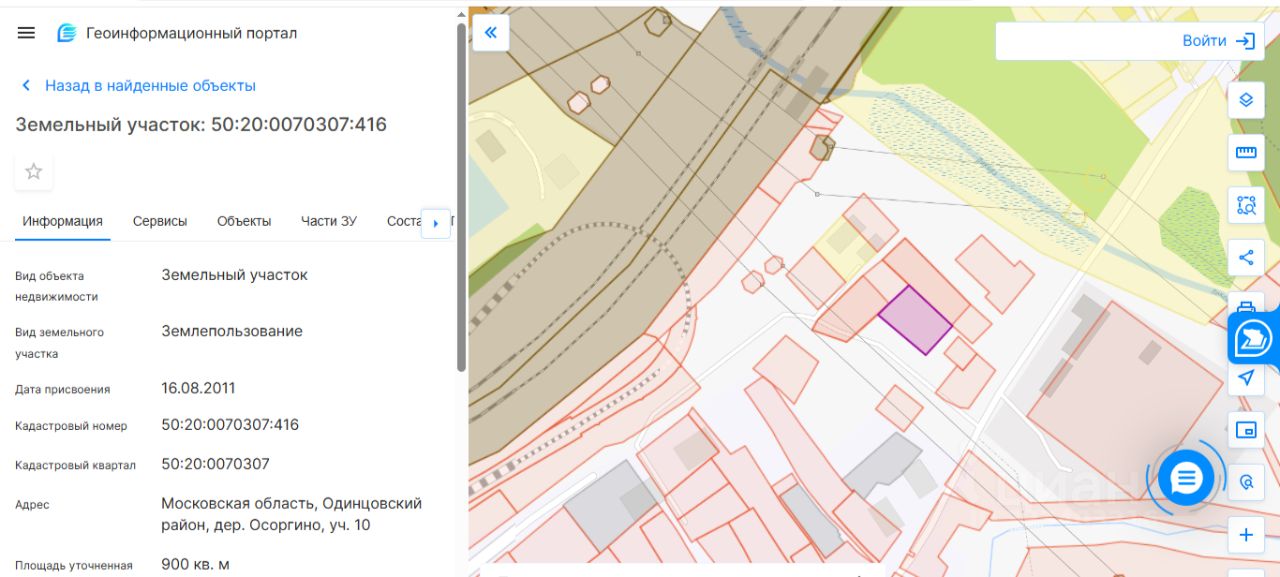Viewport: 1280px width, 577px height.
Task: Click the my location arrow icon
Action: point(1246,378)
